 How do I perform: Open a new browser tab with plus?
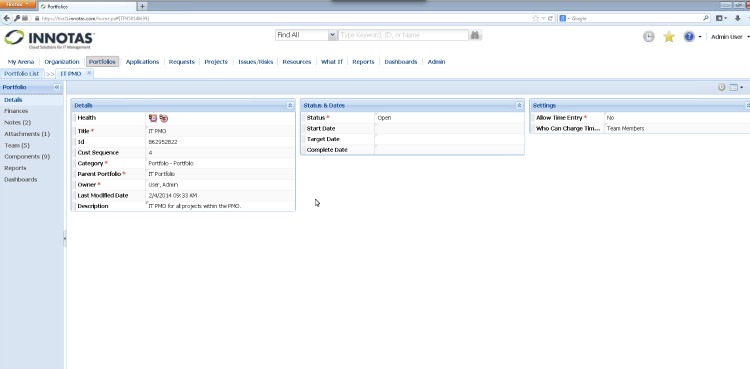coord(142,6)
